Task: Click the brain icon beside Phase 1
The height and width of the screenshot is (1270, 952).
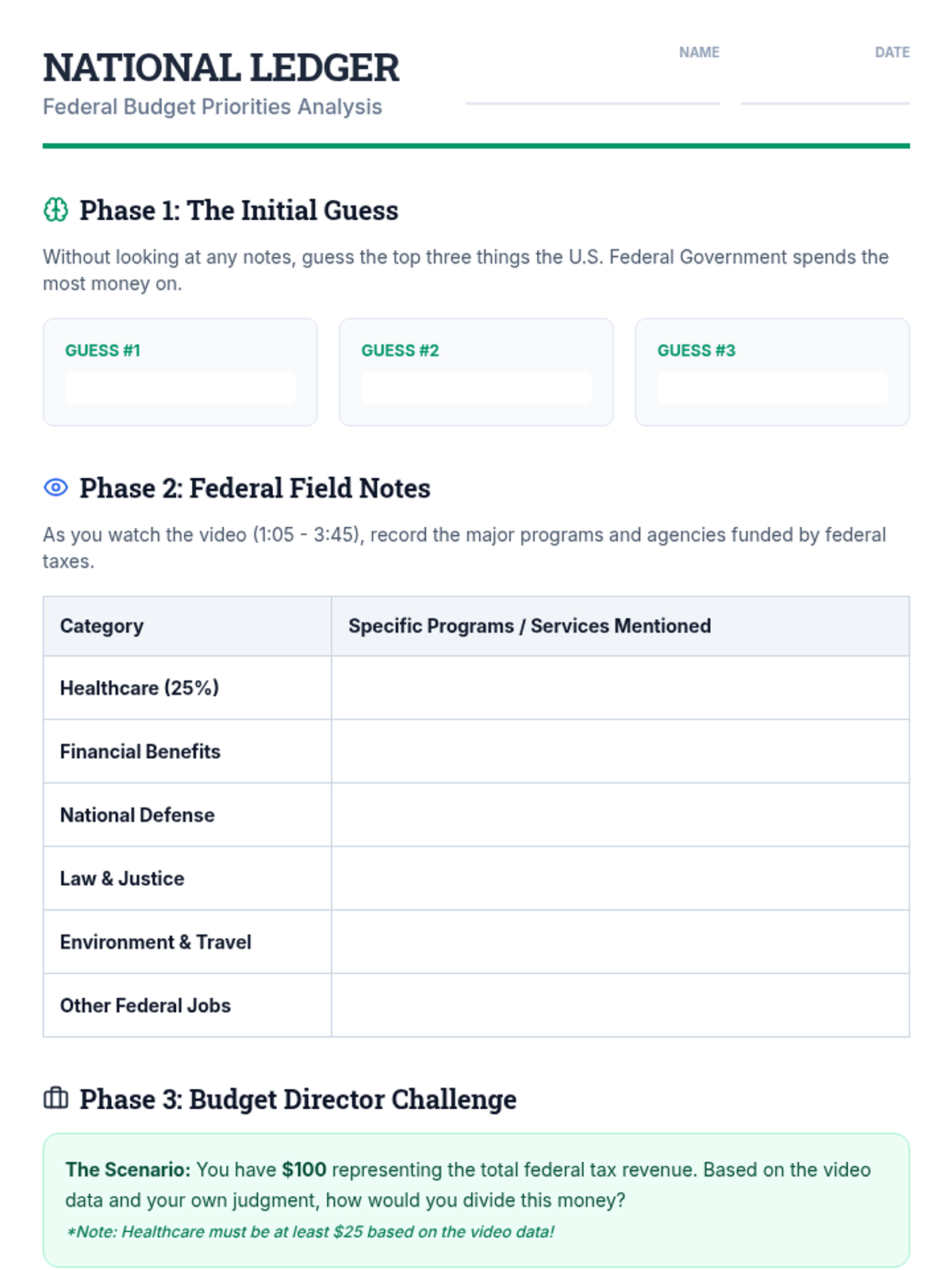Action: [x=56, y=210]
